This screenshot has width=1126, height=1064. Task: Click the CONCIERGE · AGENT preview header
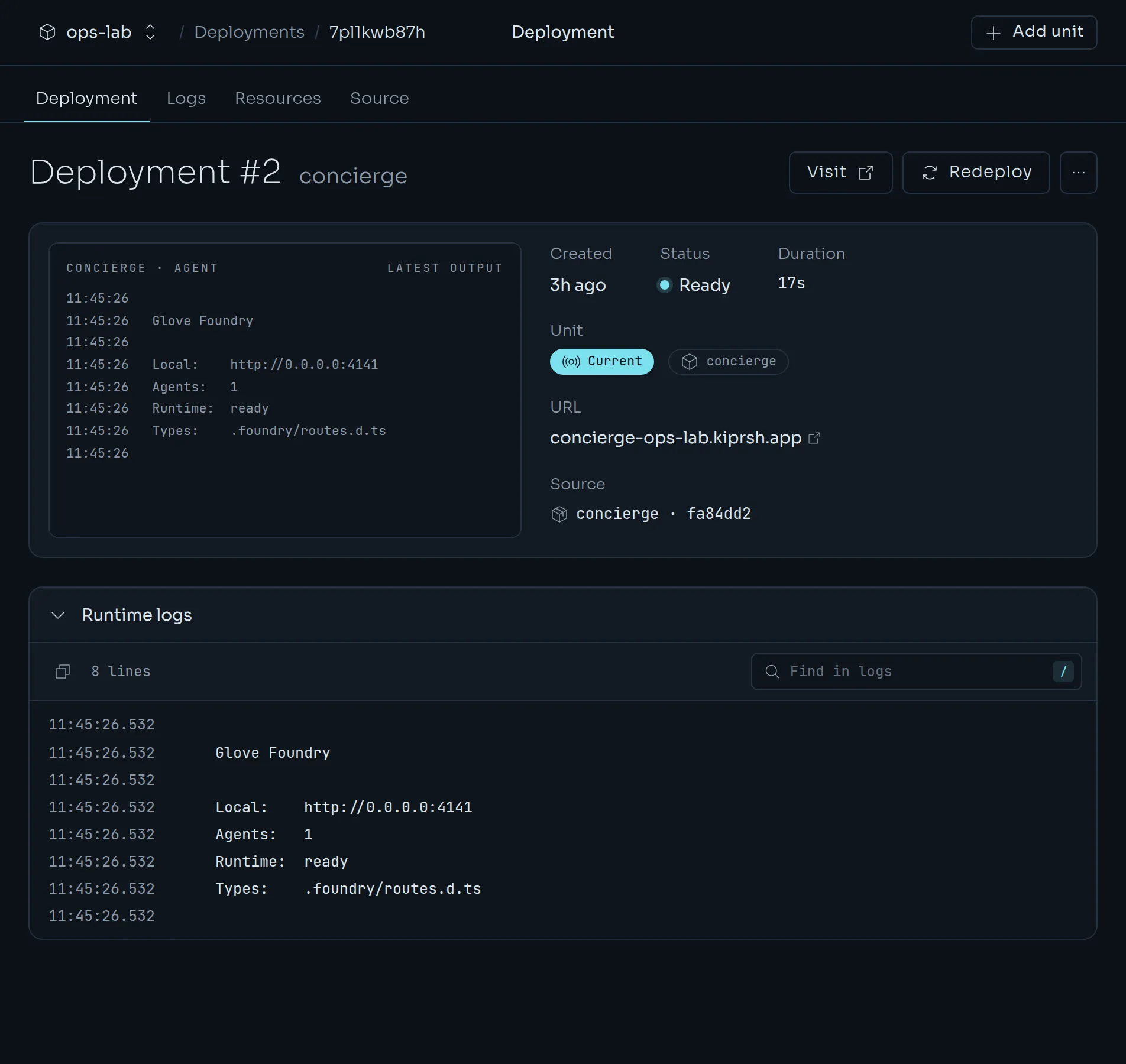tap(142, 268)
